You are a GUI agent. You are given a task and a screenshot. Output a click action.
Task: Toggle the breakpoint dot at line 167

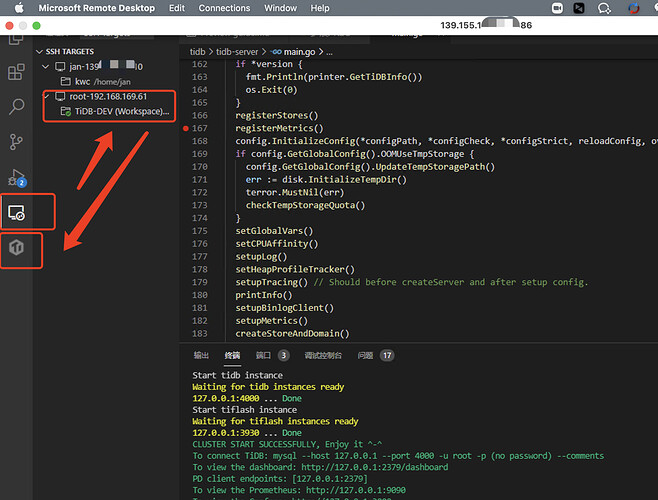tap(185, 128)
